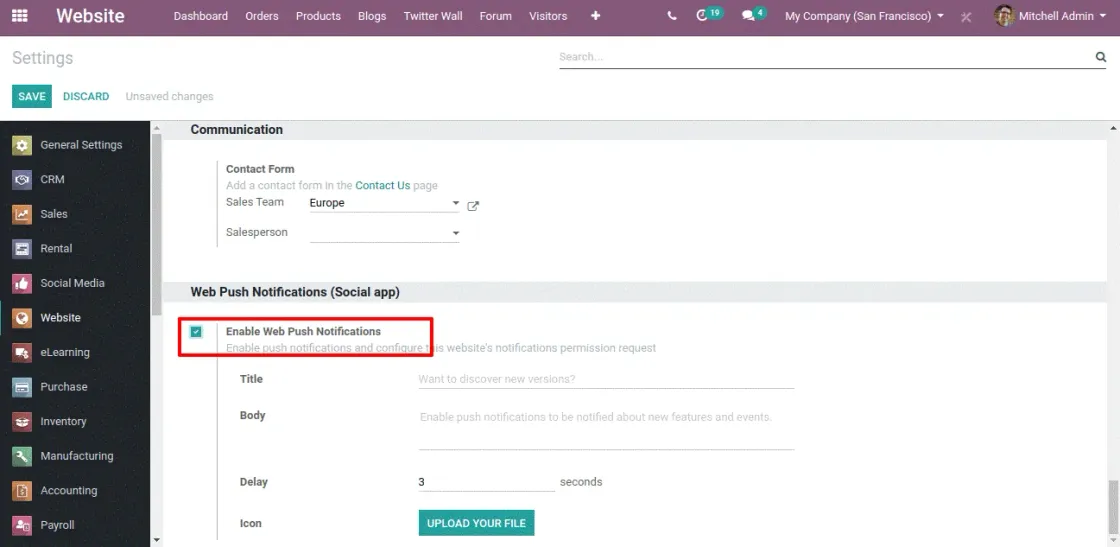Click the Website app title
The height and width of the screenshot is (547, 1120).
(x=90, y=16)
